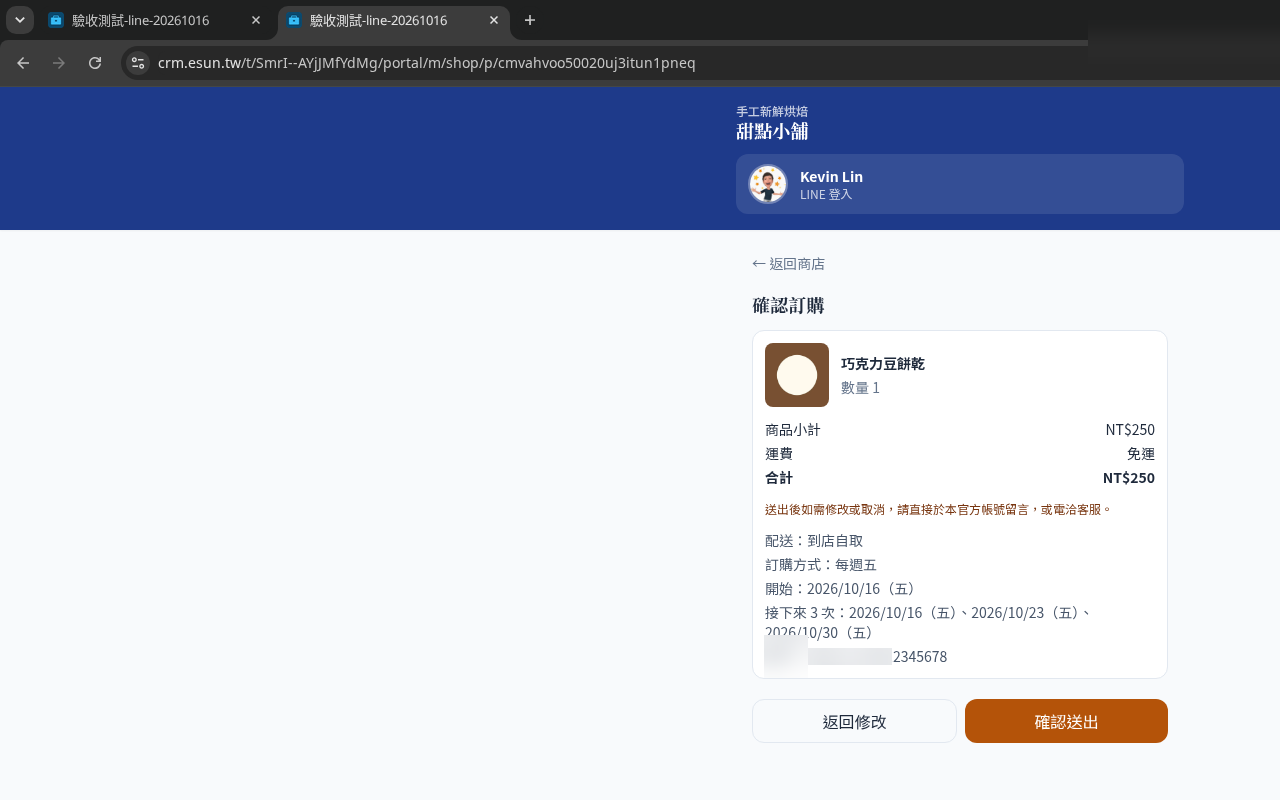This screenshot has height=800, width=1280.
Task: Select the active second 驗收測試-line-20261016 tab
Action: click(394, 20)
